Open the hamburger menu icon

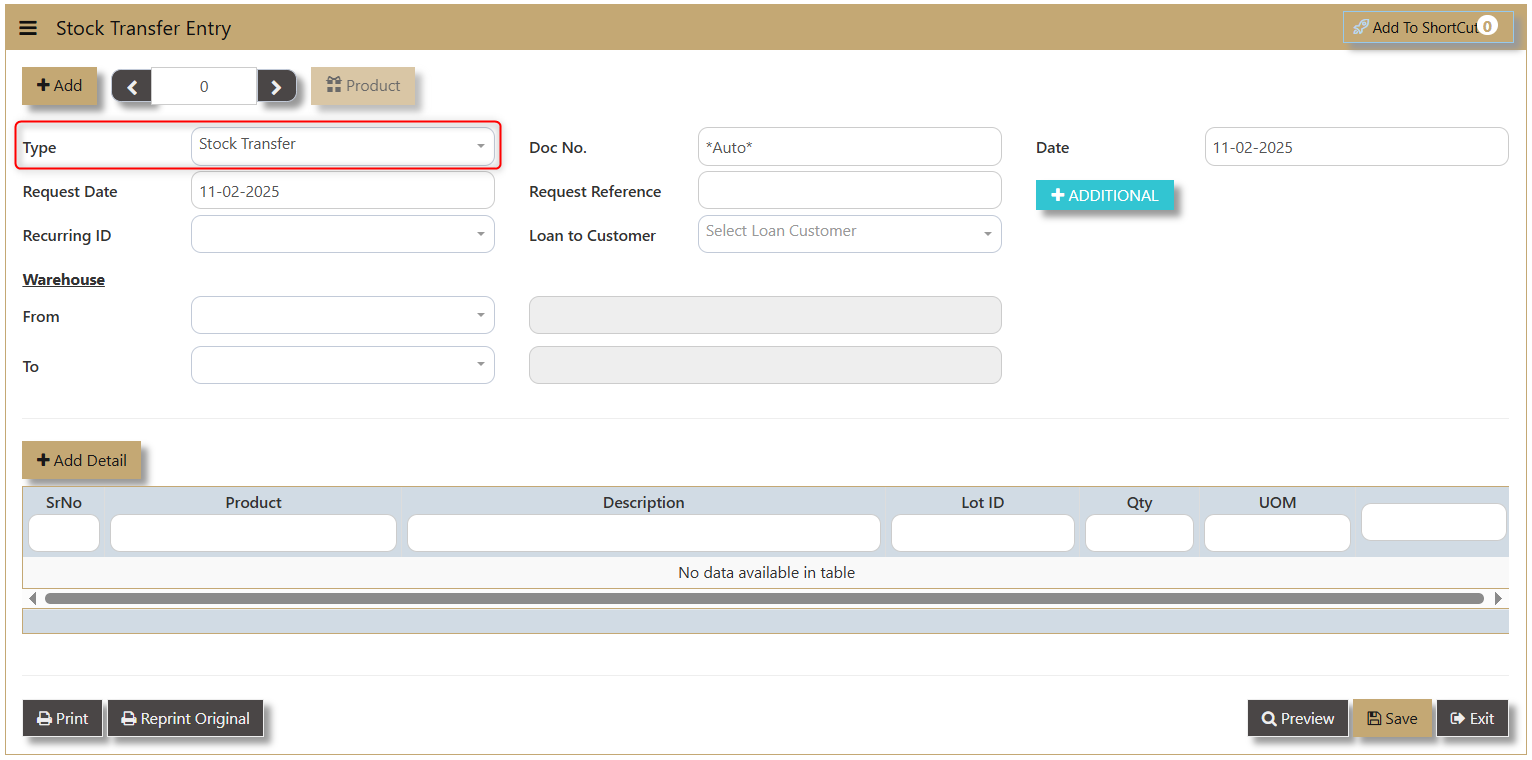click(x=28, y=28)
